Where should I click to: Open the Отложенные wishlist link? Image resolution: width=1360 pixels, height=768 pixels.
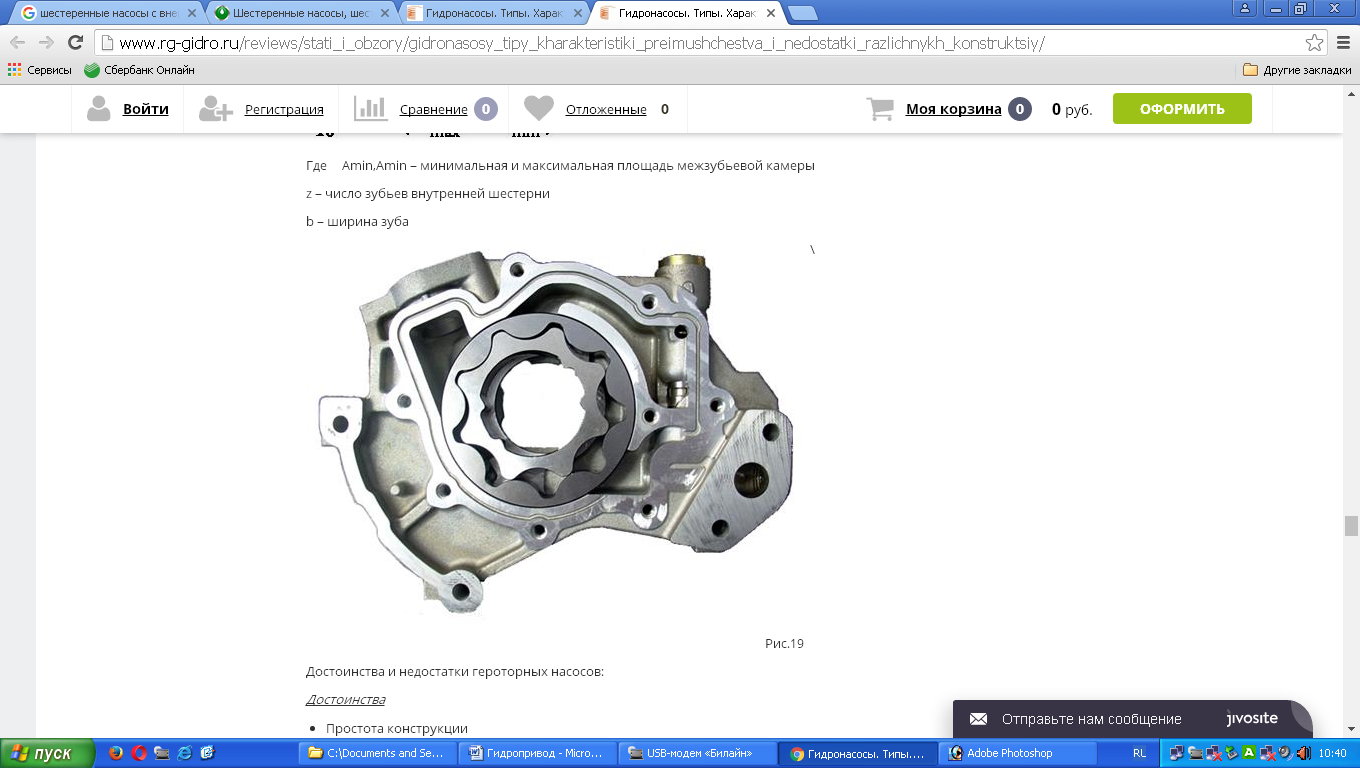point(606,110)
